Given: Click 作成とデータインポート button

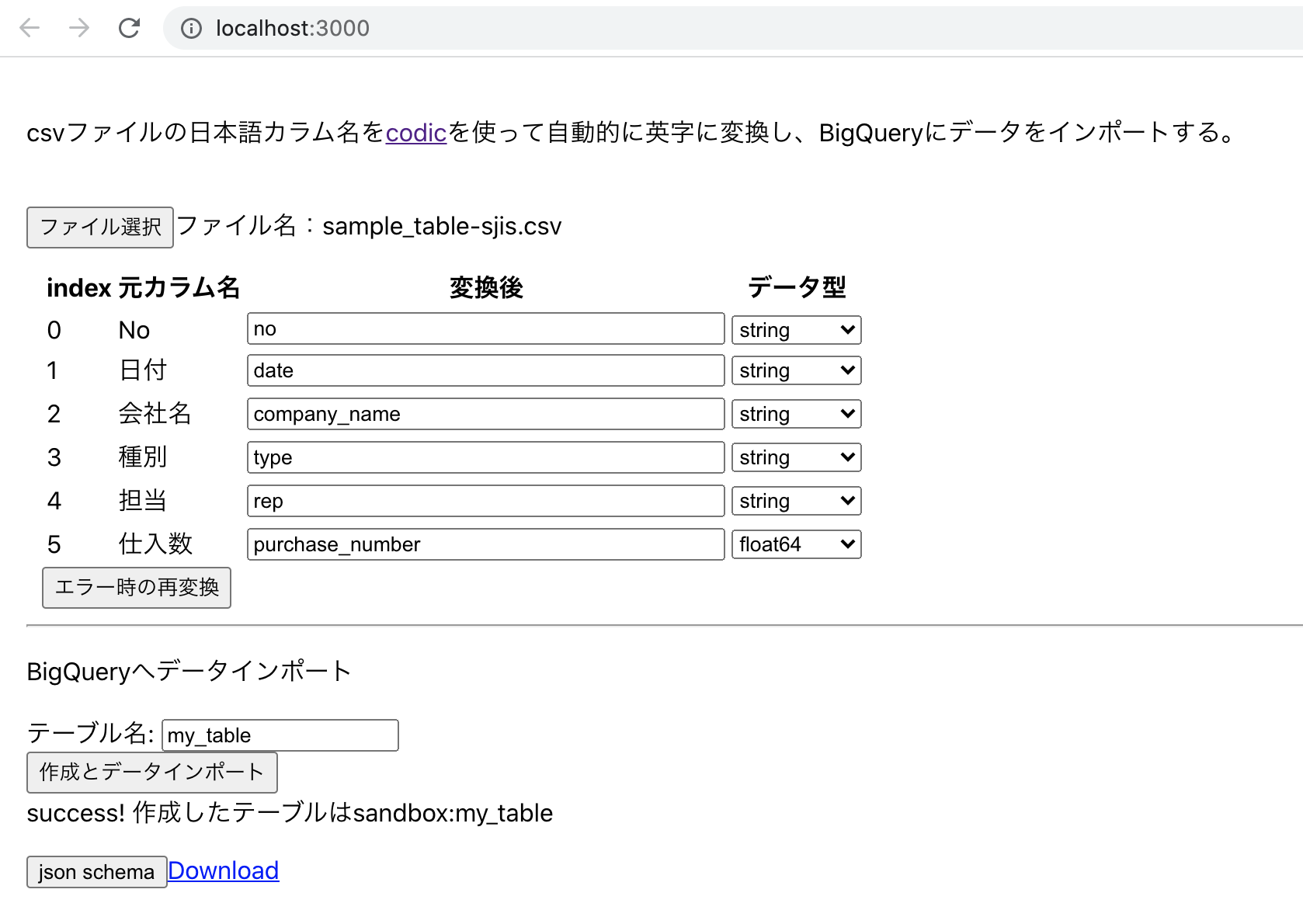Looking at the screenshot, I should [152, 772].
